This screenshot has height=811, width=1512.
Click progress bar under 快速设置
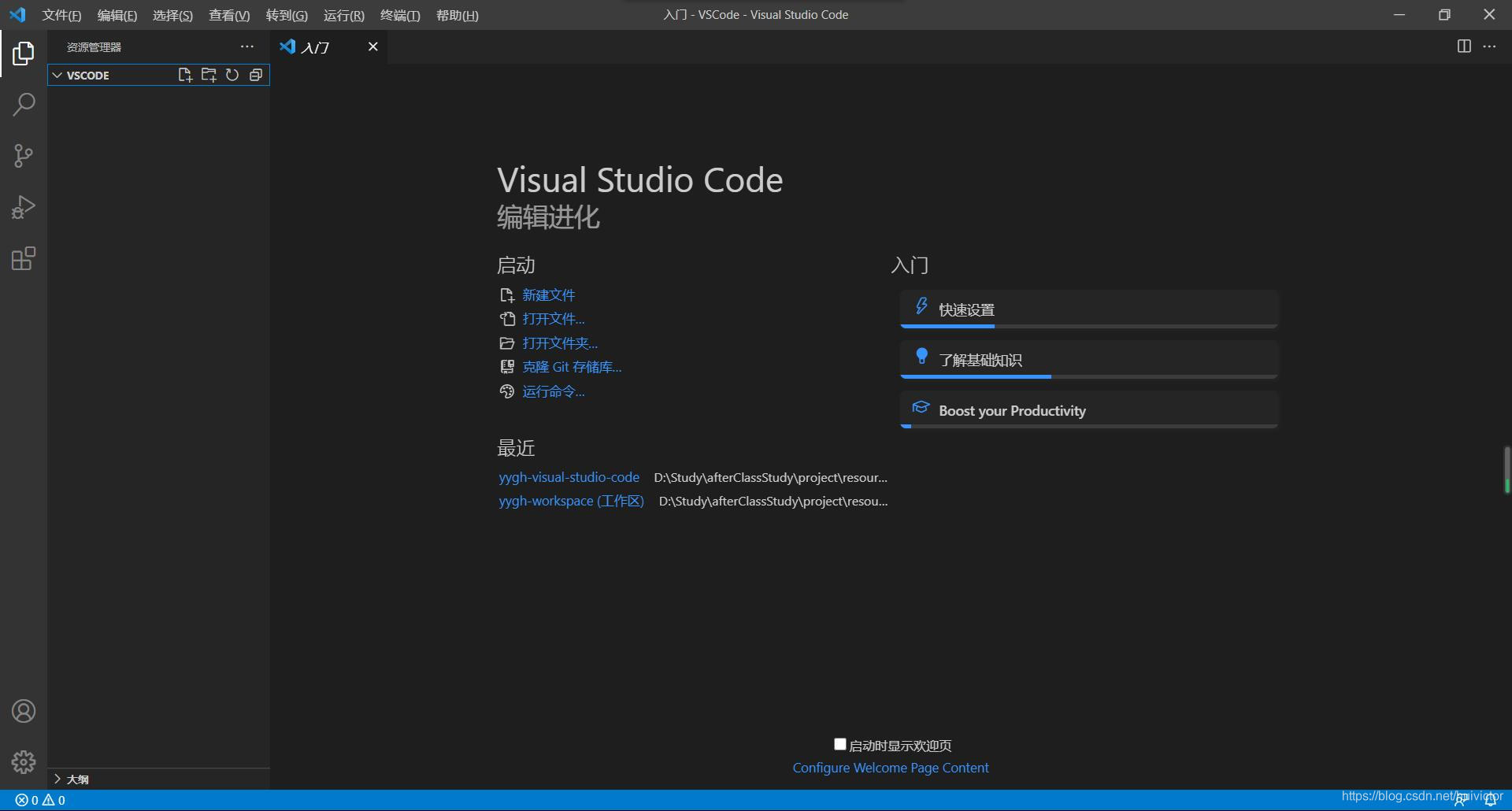tap(1089, 326)
